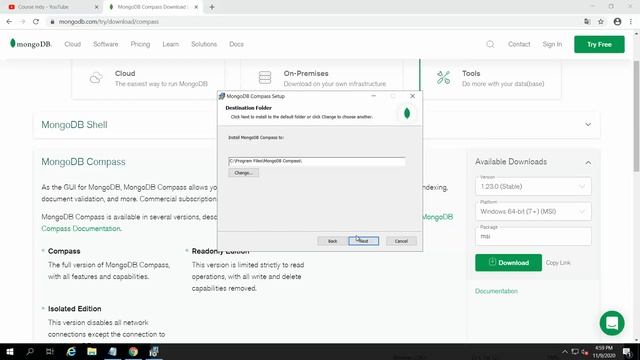Screen dimensions: 640x360
Task: Click the green Download button
Action: pos(508,262)
